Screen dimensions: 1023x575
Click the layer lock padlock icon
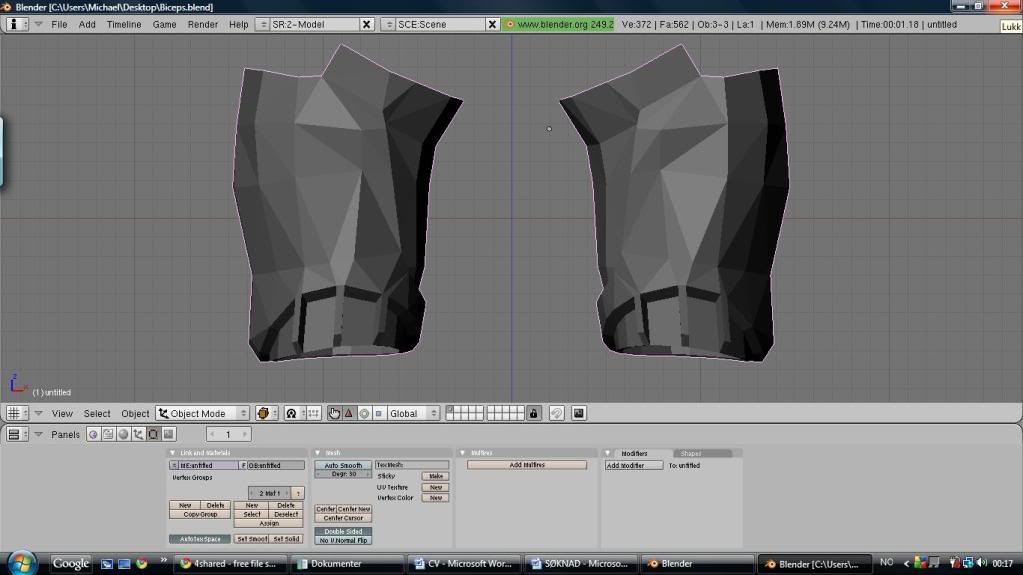(534, 413)
